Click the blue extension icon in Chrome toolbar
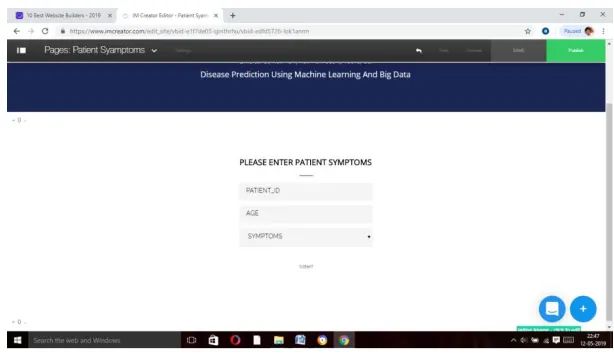This screenshot has height=360, width=614. click(x=545, y=31)
